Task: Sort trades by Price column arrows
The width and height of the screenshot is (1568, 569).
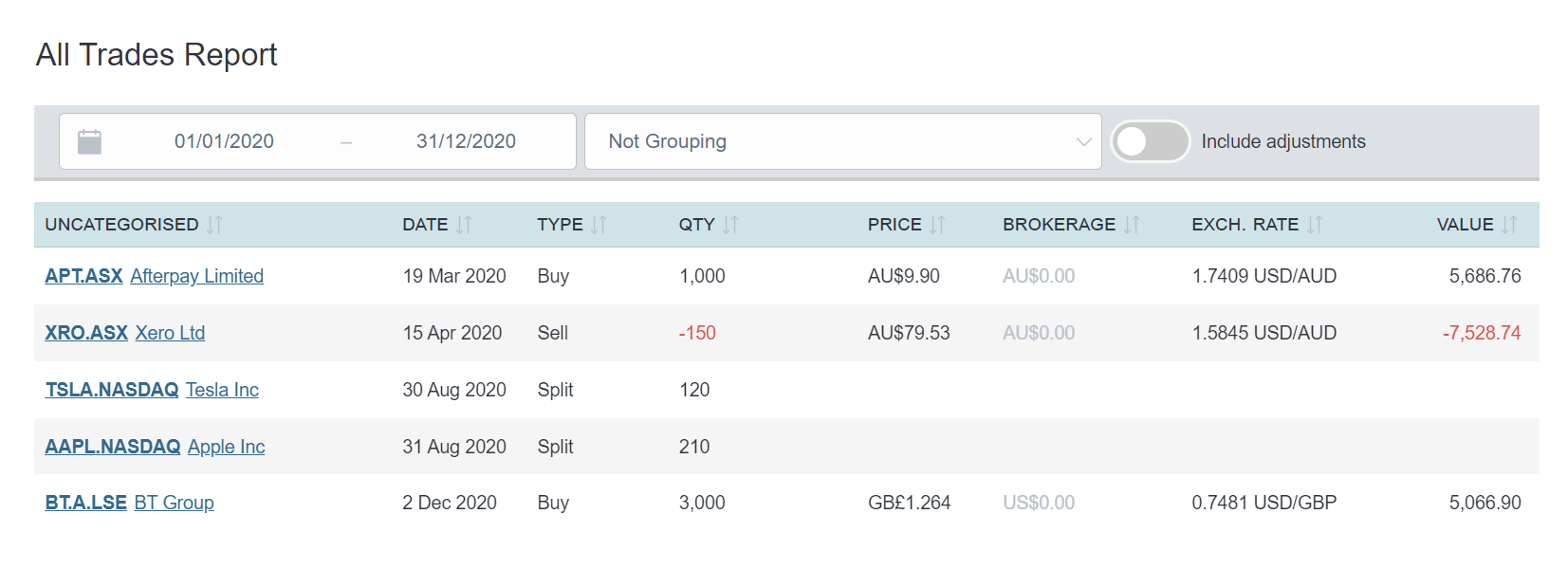Action: [x=937, y=225]
